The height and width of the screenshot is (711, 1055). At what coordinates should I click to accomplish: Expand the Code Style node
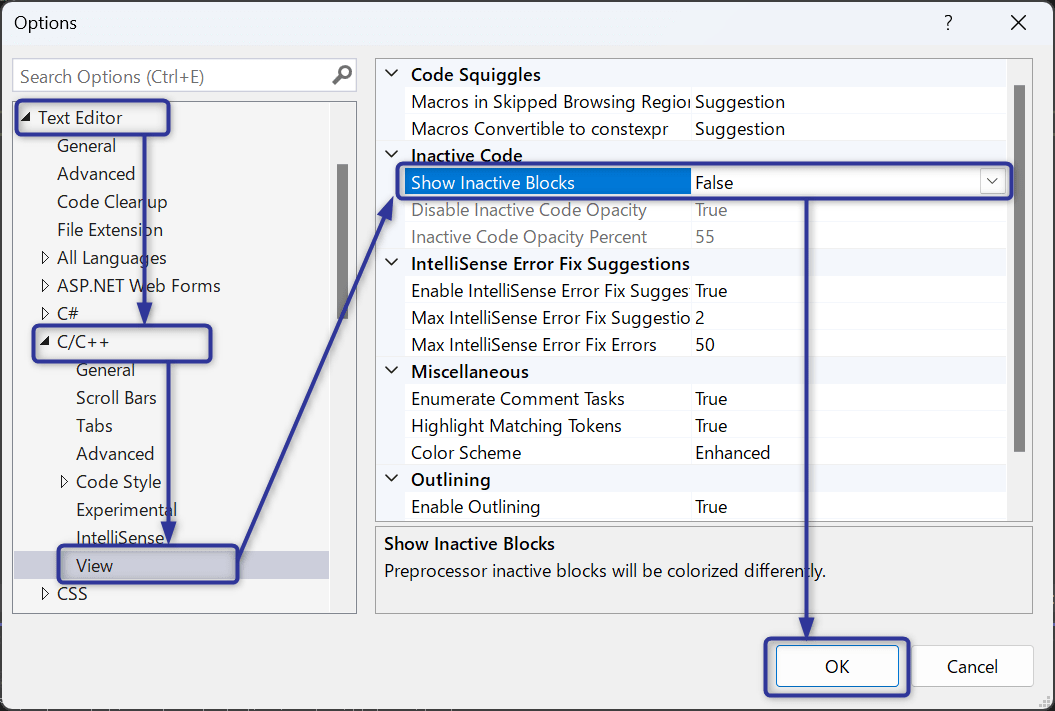point(63,481)
